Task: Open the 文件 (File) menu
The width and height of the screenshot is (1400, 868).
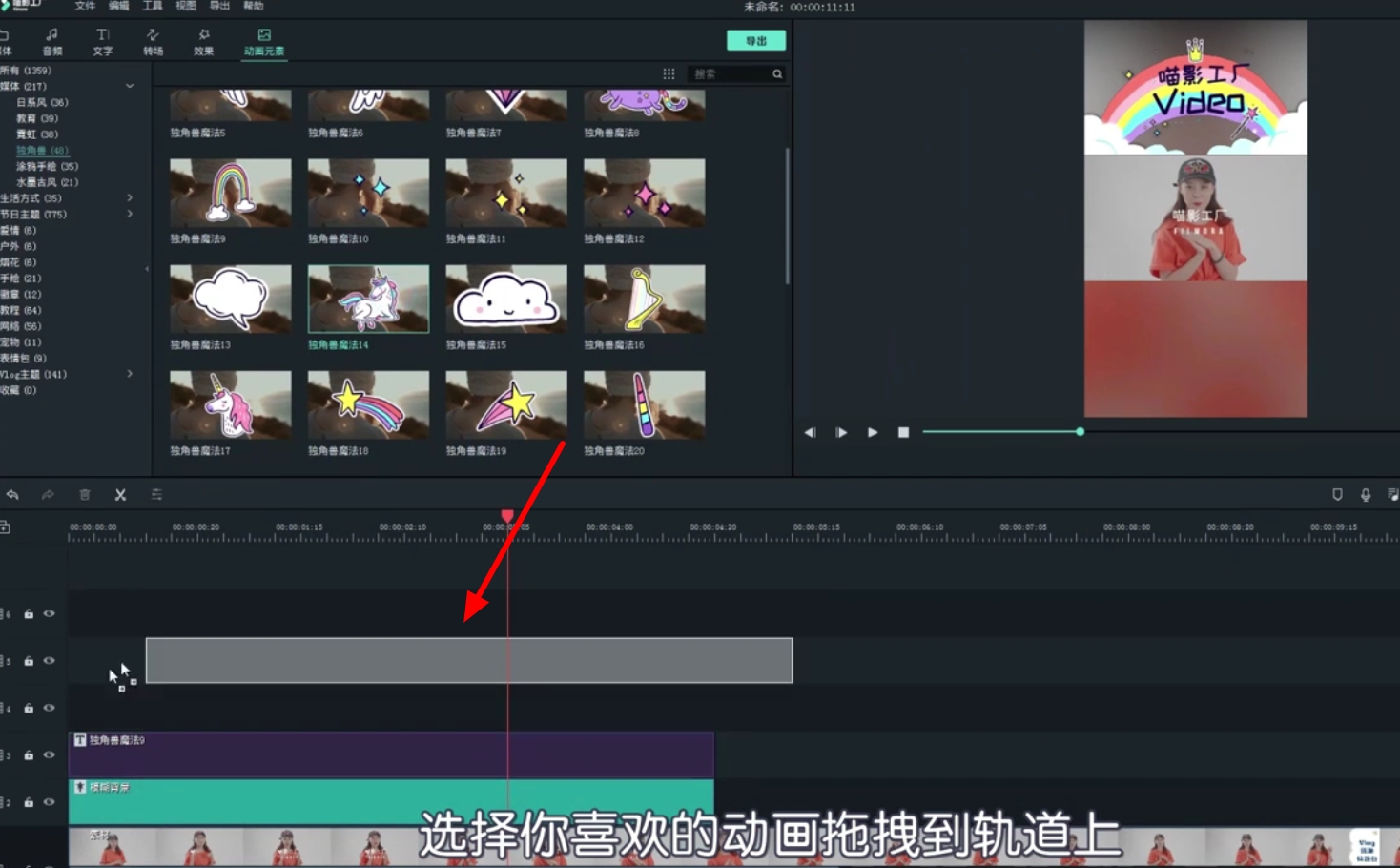Action: coord(84,7)
